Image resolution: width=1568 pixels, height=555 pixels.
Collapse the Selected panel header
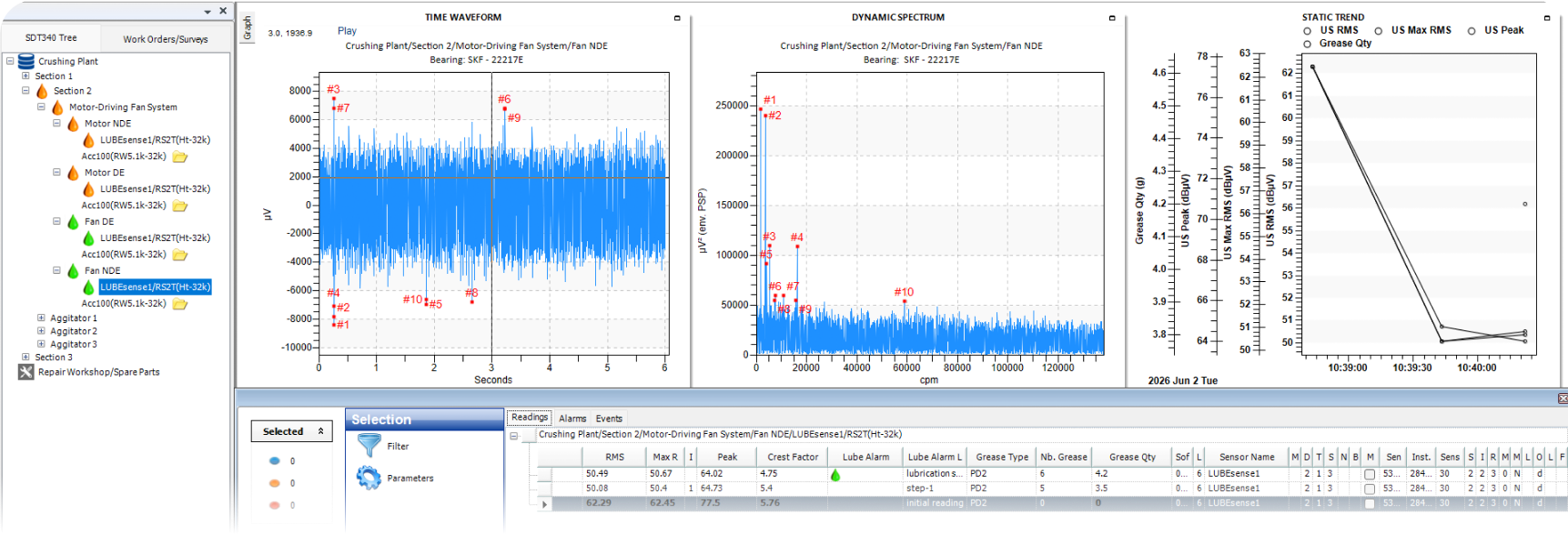pos(320,431)
